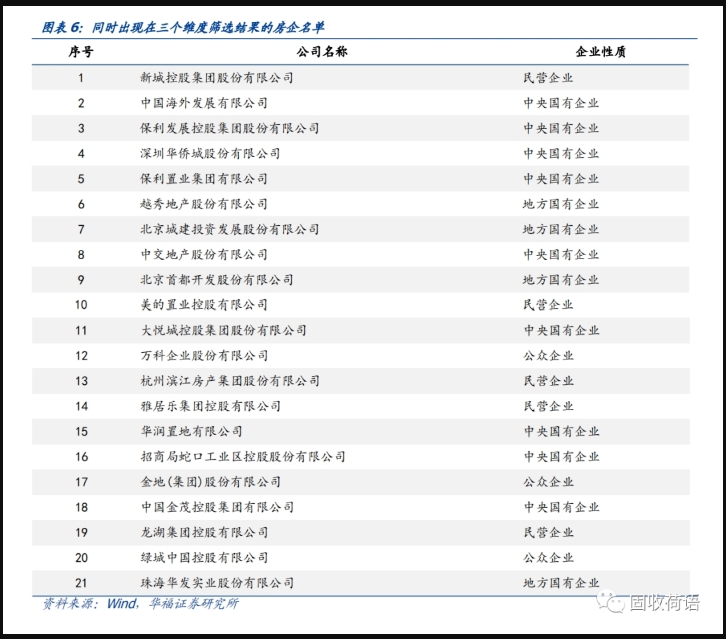Click the 公司名称 column header
726x639 pixels.
click(x=322, y=51)
